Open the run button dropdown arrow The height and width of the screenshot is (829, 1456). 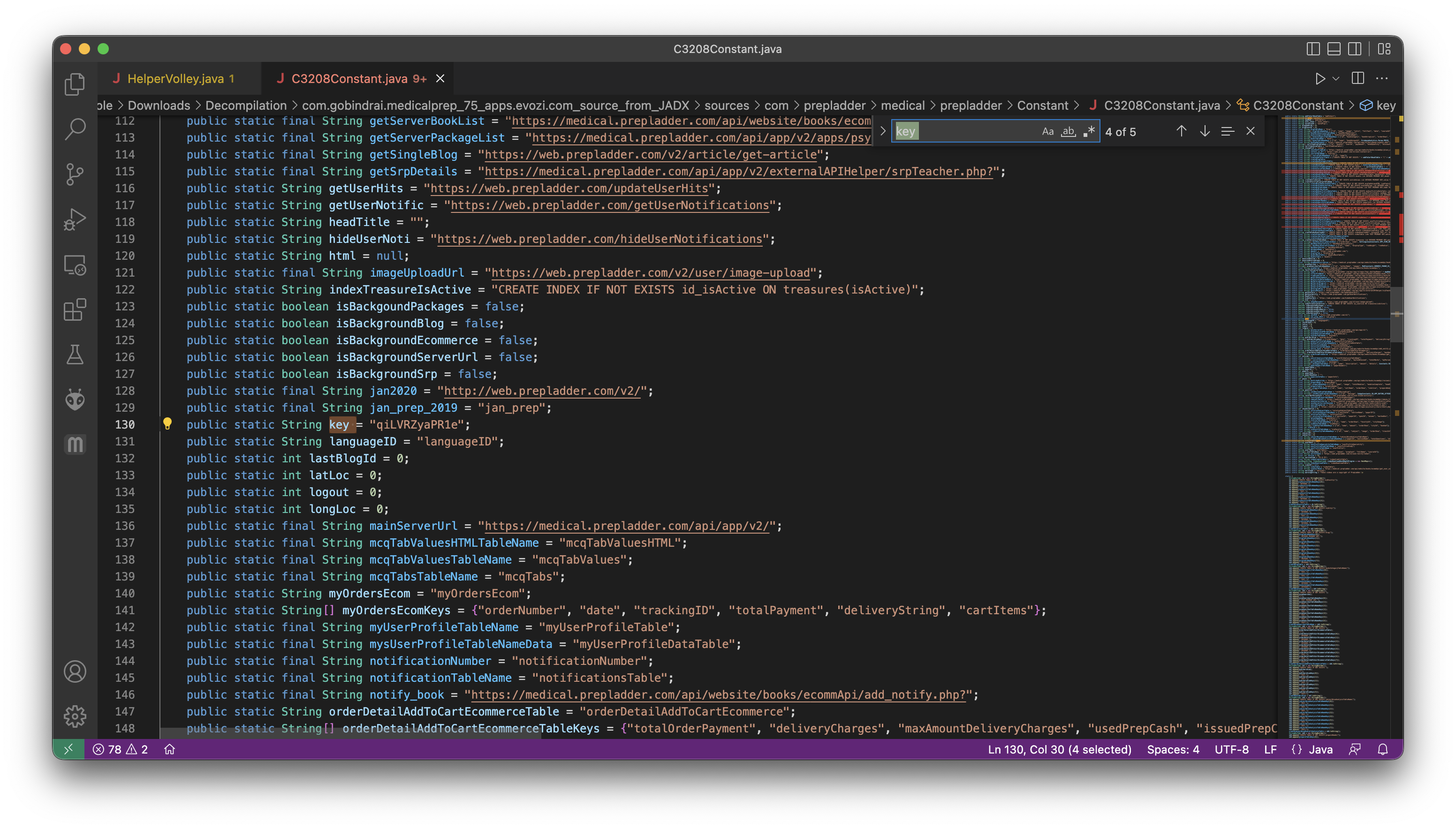pos(1336,79)
